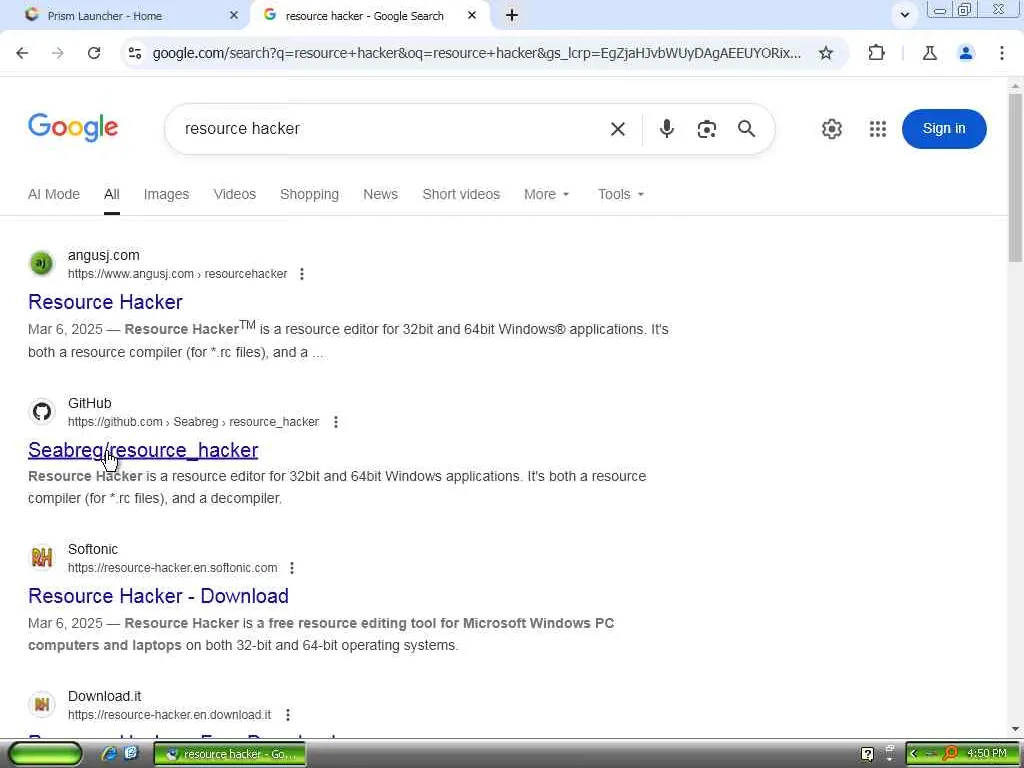Open site information icon in address bar
1024x768 pixels.
(135, 53)
